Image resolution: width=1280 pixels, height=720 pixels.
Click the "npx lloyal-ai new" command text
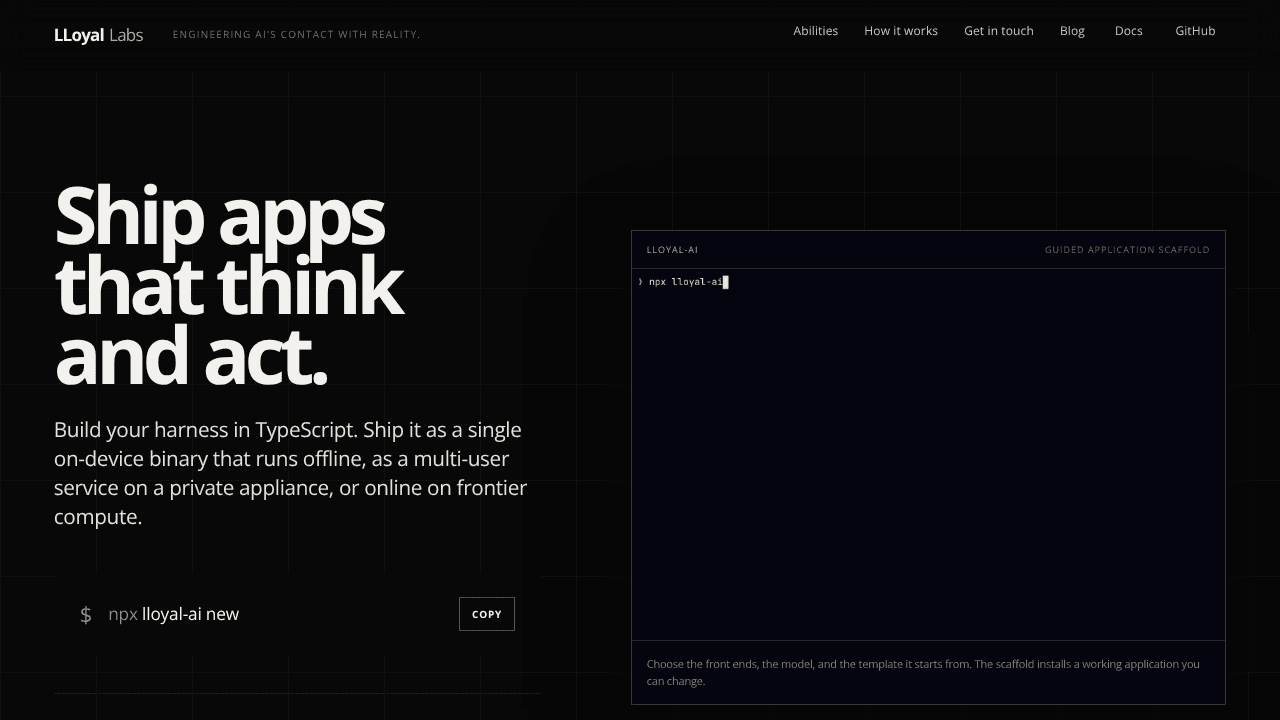pyautogui.click(x=174, y=614)
